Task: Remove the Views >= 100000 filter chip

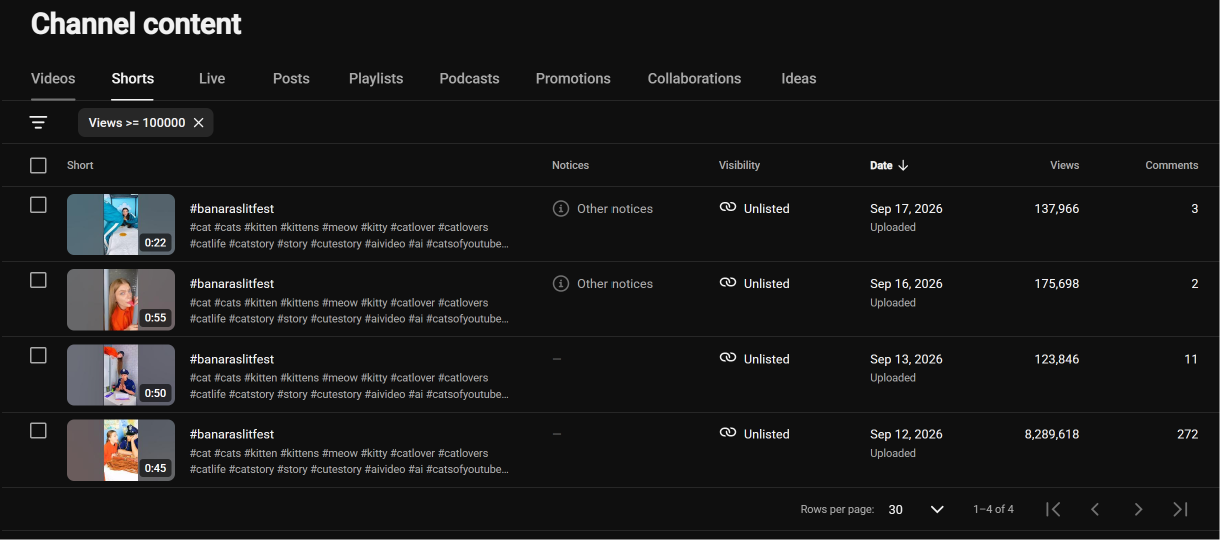Action: coord(198,122)
